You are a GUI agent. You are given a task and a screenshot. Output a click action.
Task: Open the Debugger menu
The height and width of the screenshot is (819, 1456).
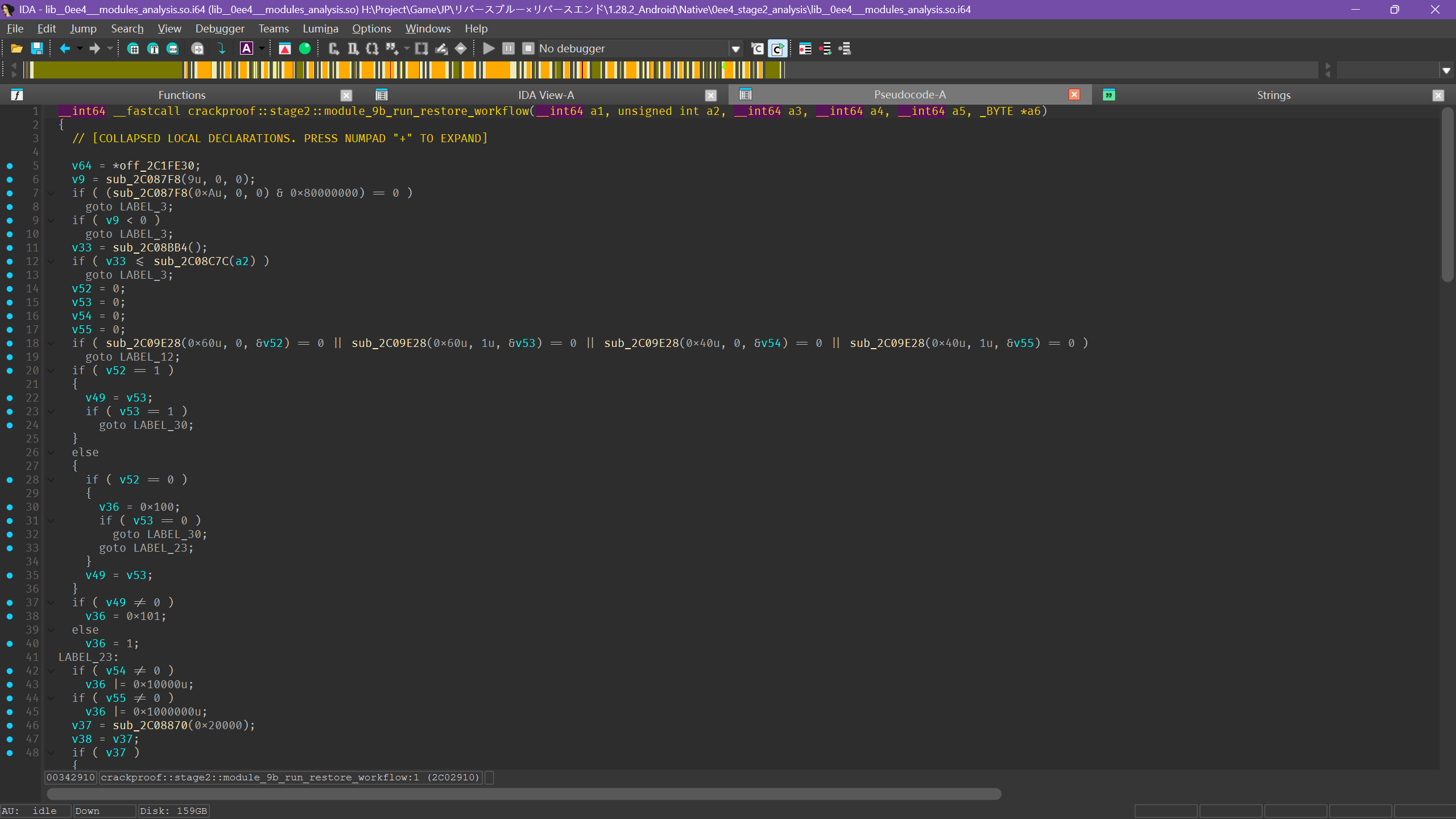[x=220, y=28]
